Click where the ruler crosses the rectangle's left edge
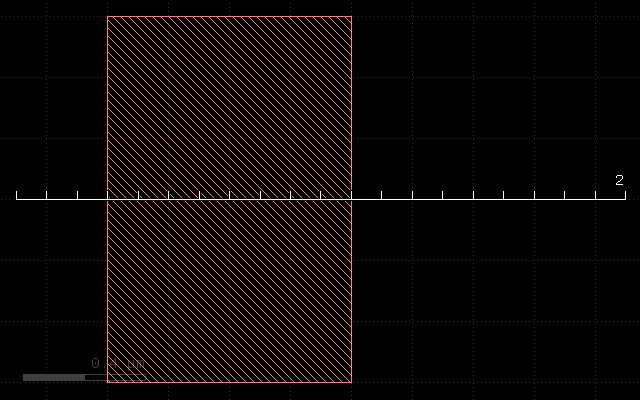 coord(108,199)
